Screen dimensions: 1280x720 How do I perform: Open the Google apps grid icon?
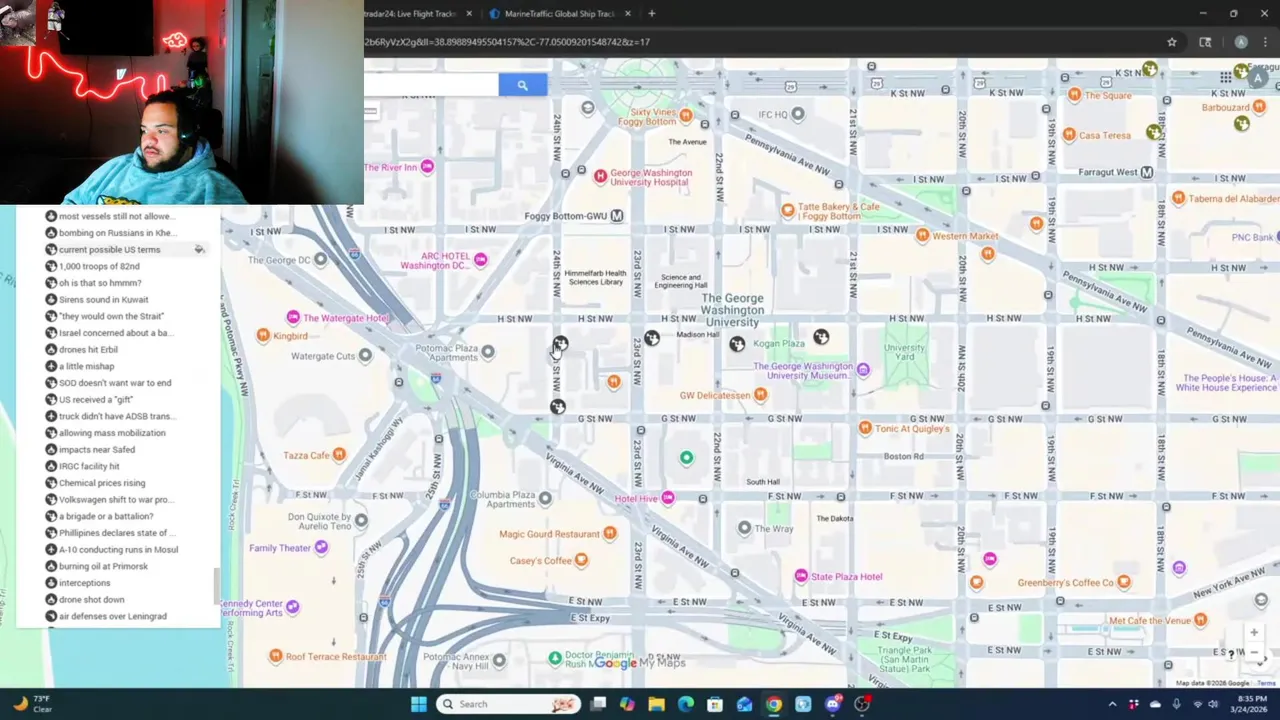click(1226, 77)
